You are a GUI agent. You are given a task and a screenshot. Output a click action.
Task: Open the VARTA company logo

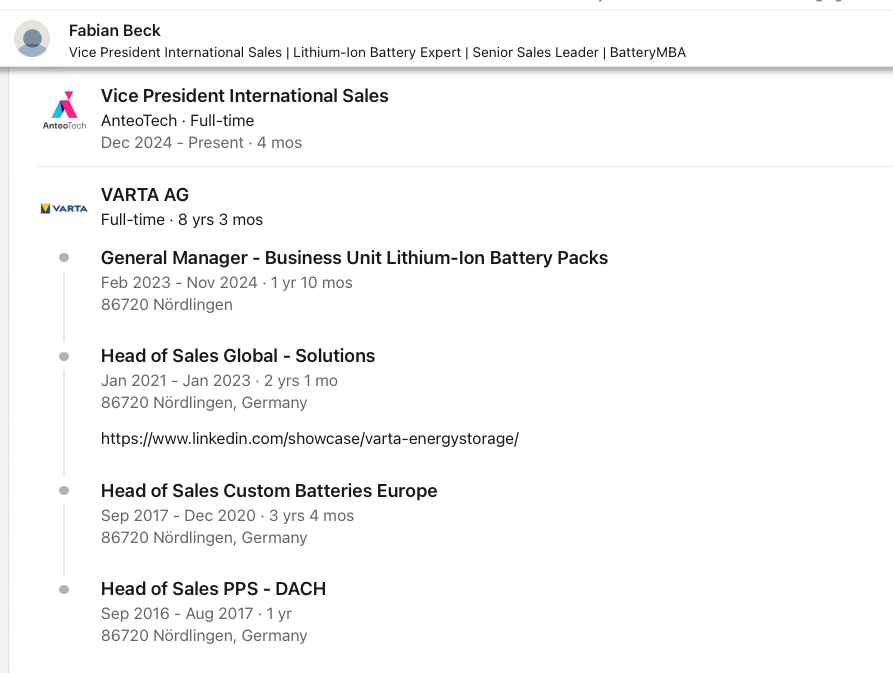coord(64,208)
